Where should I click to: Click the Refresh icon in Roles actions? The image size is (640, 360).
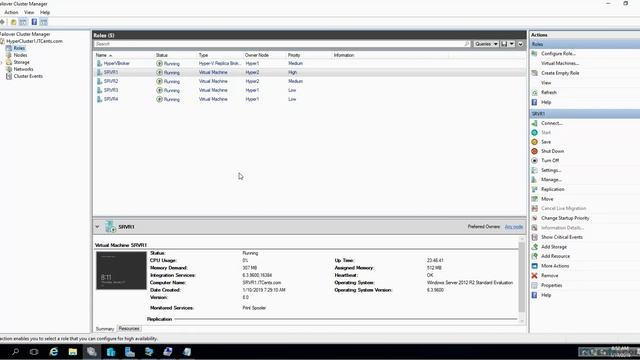tap(534, 92)
